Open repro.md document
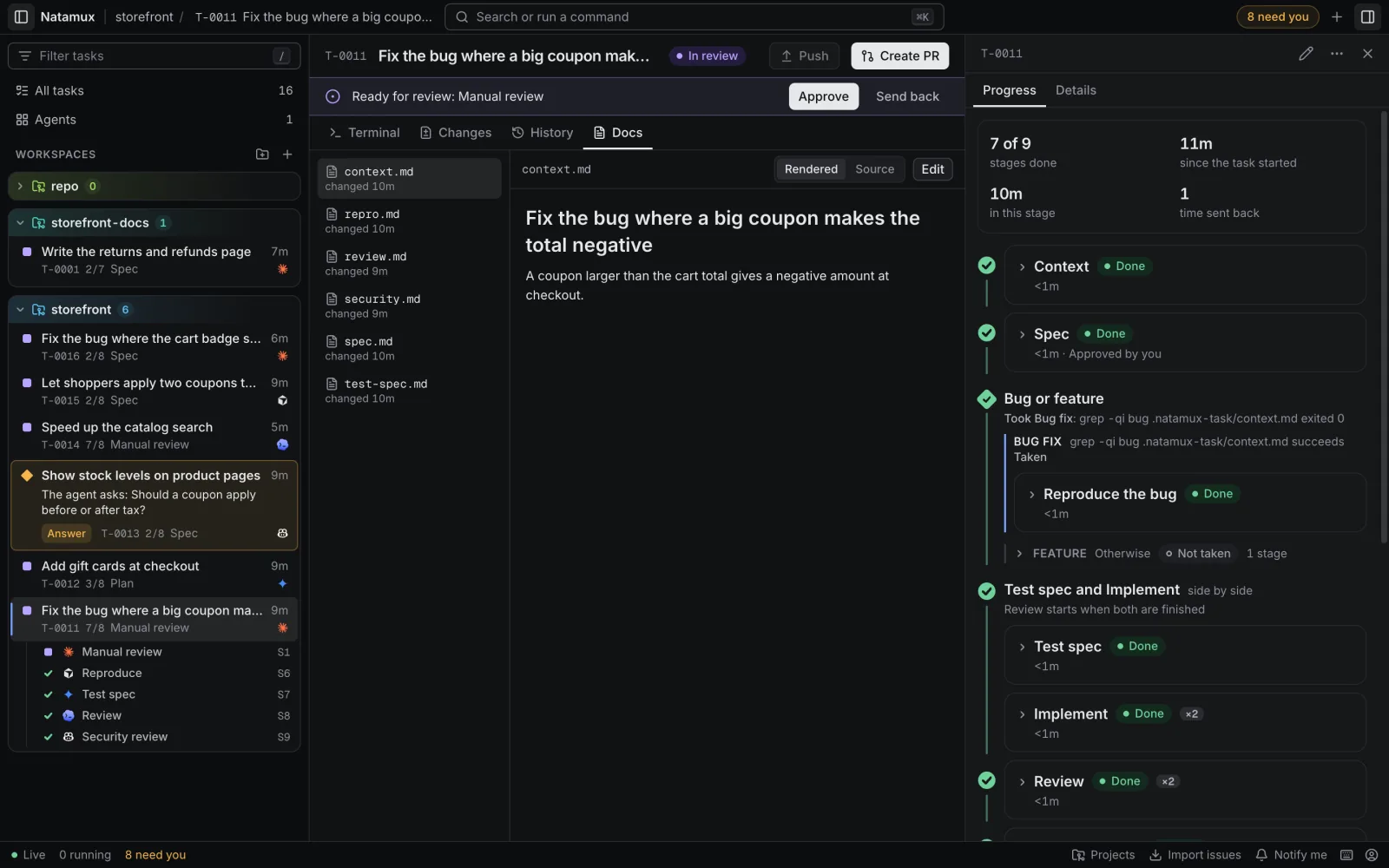This screenshot has width=1389, height=868. [409, 221]
